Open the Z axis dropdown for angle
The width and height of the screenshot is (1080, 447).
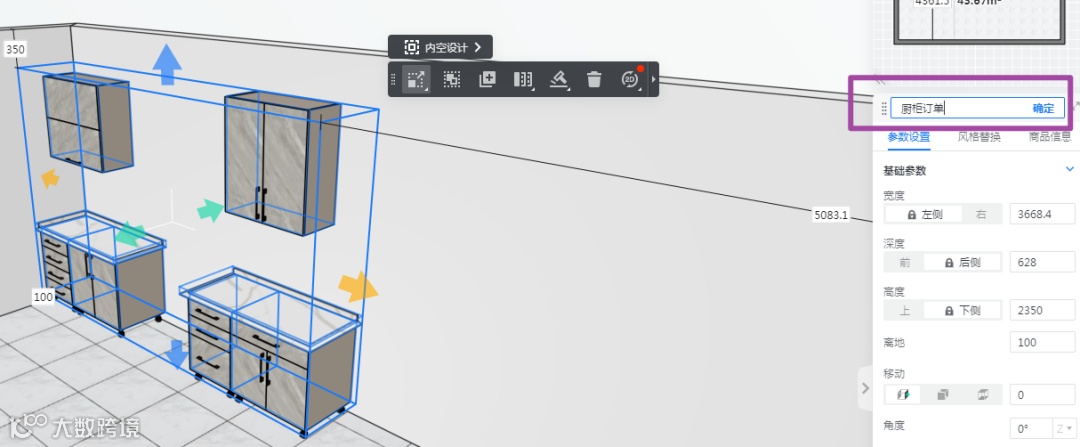1064,428
